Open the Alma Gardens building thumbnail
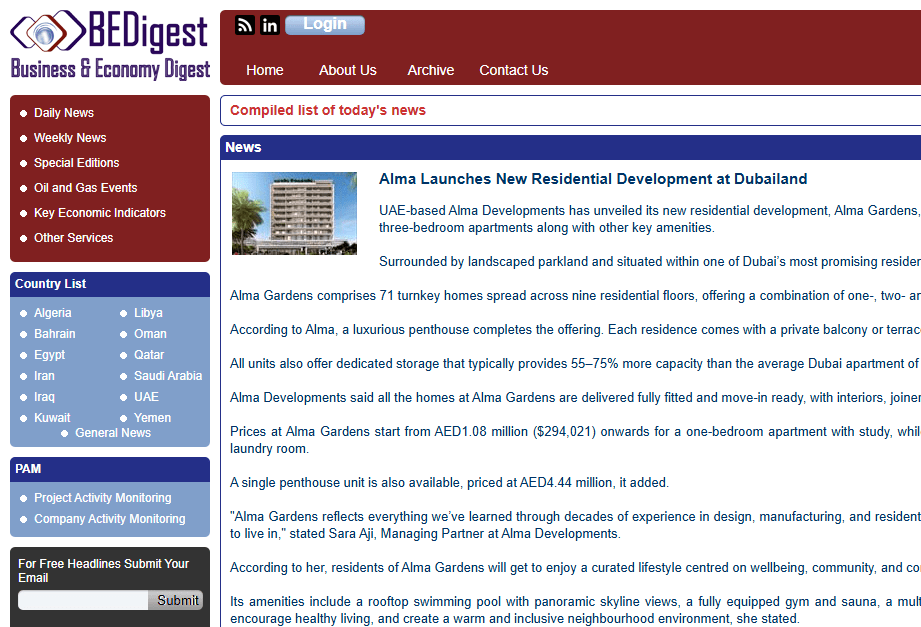This screenshot has width=921, height=627. 294,213
